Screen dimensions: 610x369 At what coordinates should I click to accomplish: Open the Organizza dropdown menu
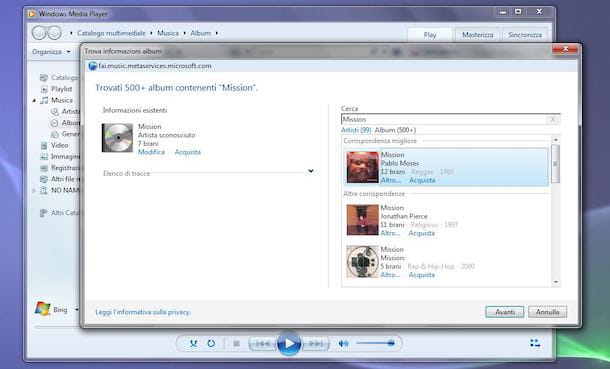coord(51,52)
